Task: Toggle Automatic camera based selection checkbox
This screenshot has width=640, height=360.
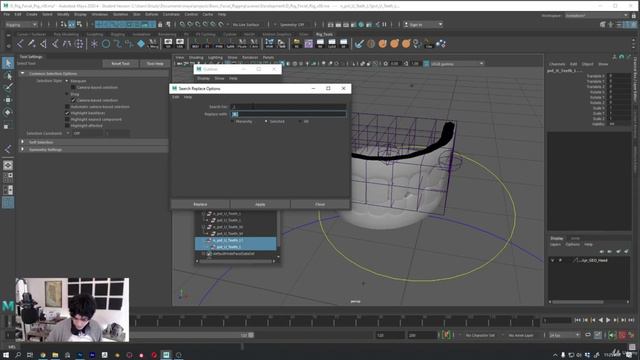Action: pos(67,107)
